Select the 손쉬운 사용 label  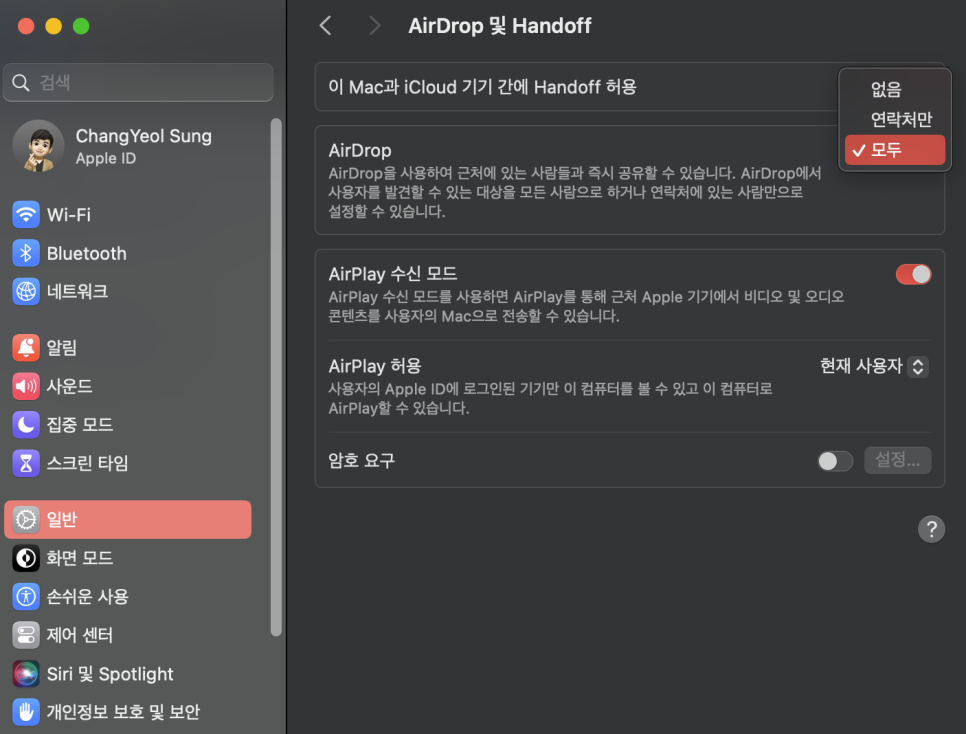point(87,597)
